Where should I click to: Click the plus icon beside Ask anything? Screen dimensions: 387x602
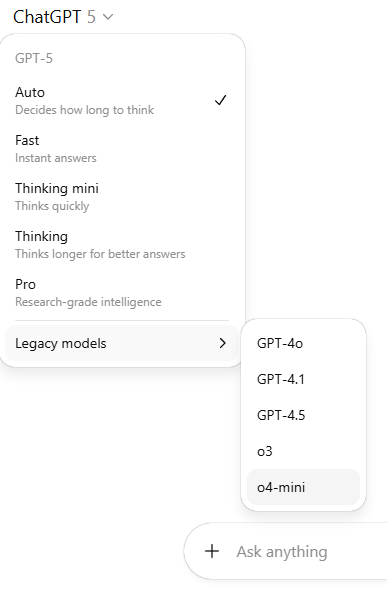[x=212, y=551]
